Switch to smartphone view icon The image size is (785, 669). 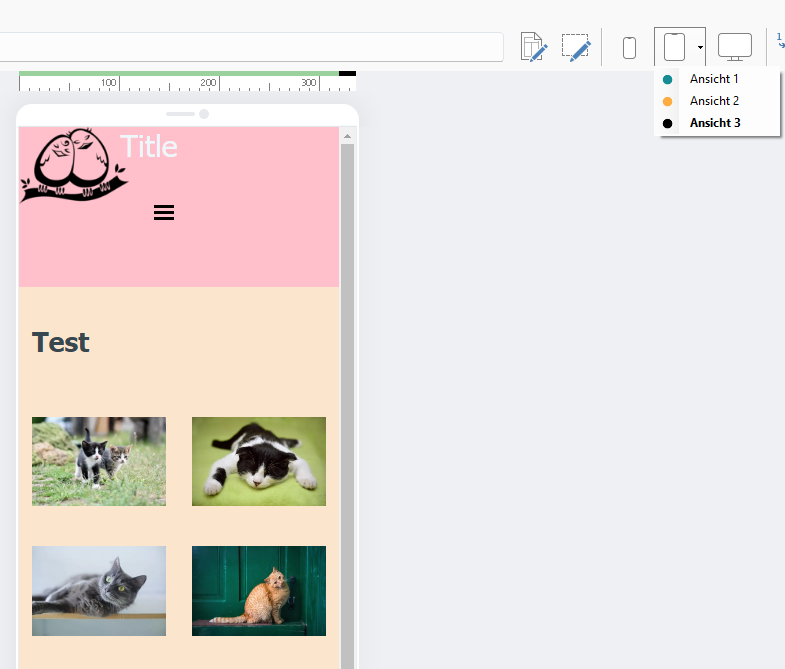click(629, 47)
